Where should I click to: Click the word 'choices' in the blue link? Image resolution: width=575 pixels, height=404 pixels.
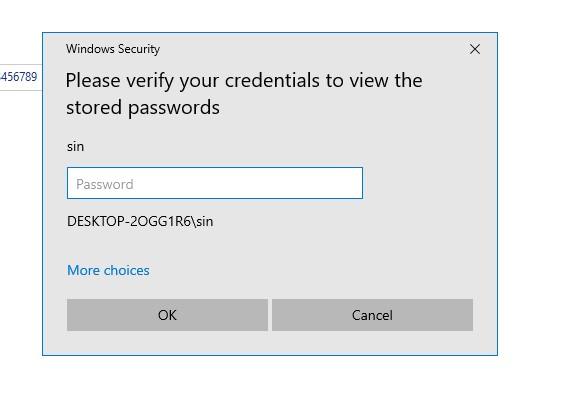click(127, 271)
